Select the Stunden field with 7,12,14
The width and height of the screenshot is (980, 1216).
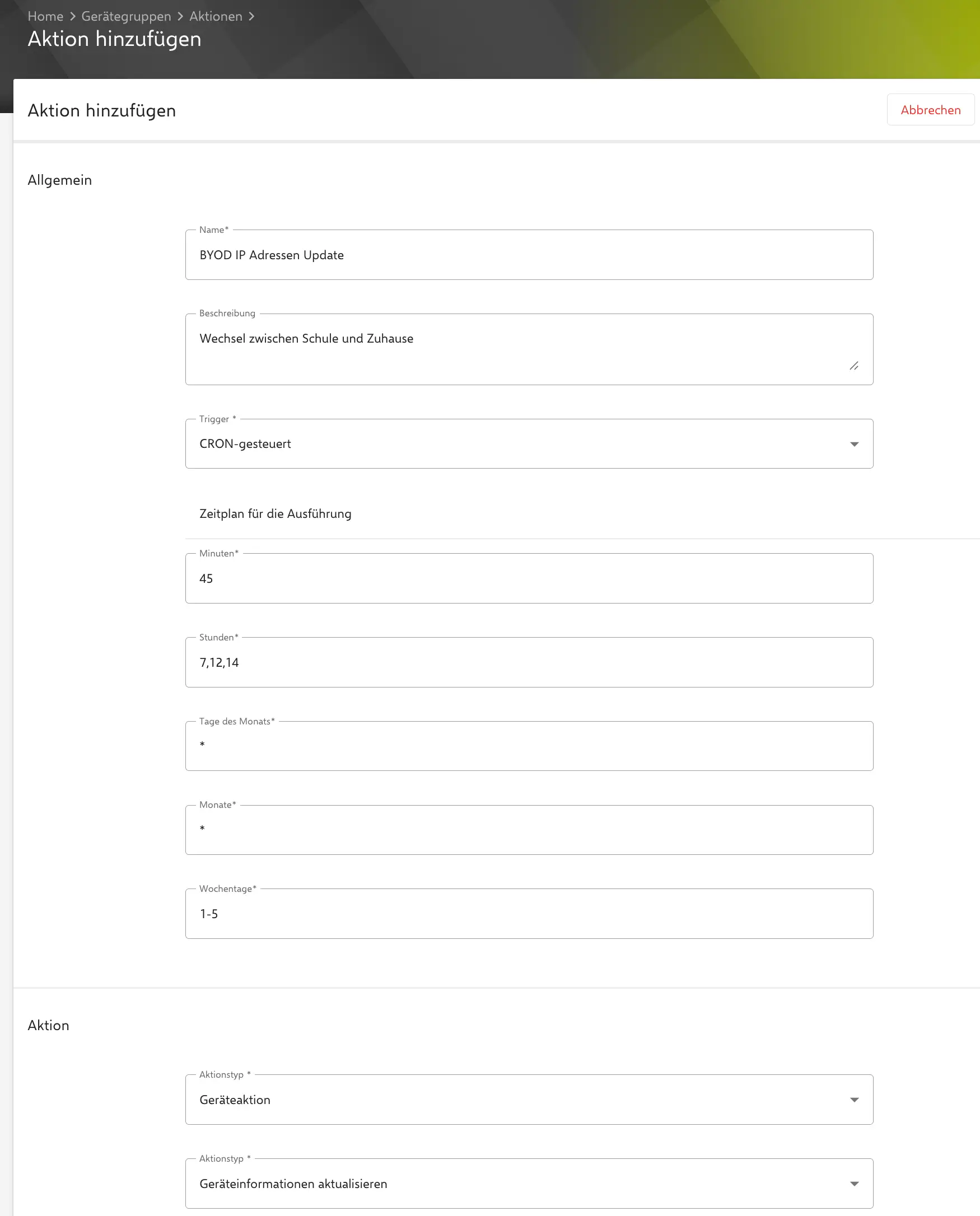click(x=529, y=662)
